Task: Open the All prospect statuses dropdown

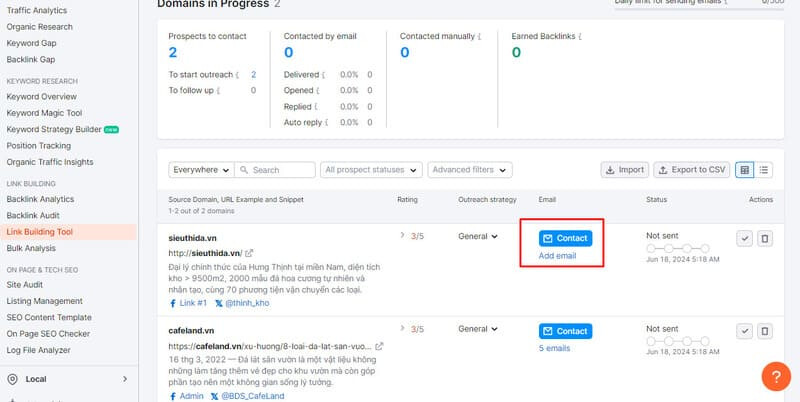Action: tap(371, 170)
